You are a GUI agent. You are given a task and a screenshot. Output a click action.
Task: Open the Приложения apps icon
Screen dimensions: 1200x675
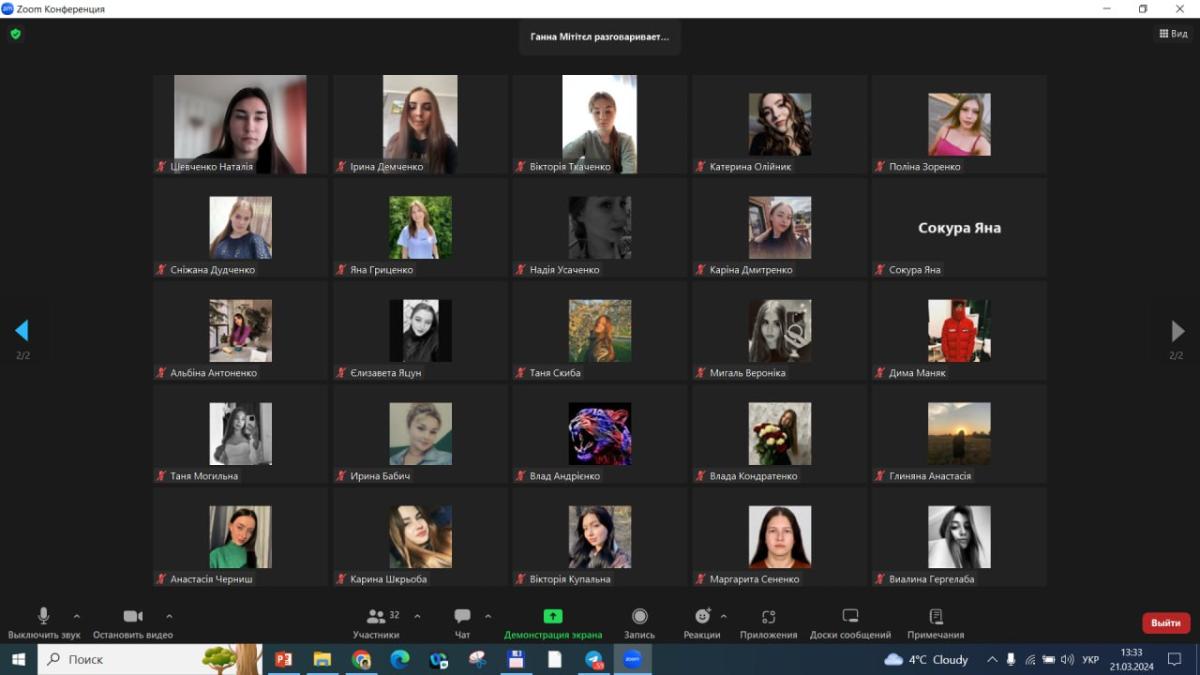768,617
